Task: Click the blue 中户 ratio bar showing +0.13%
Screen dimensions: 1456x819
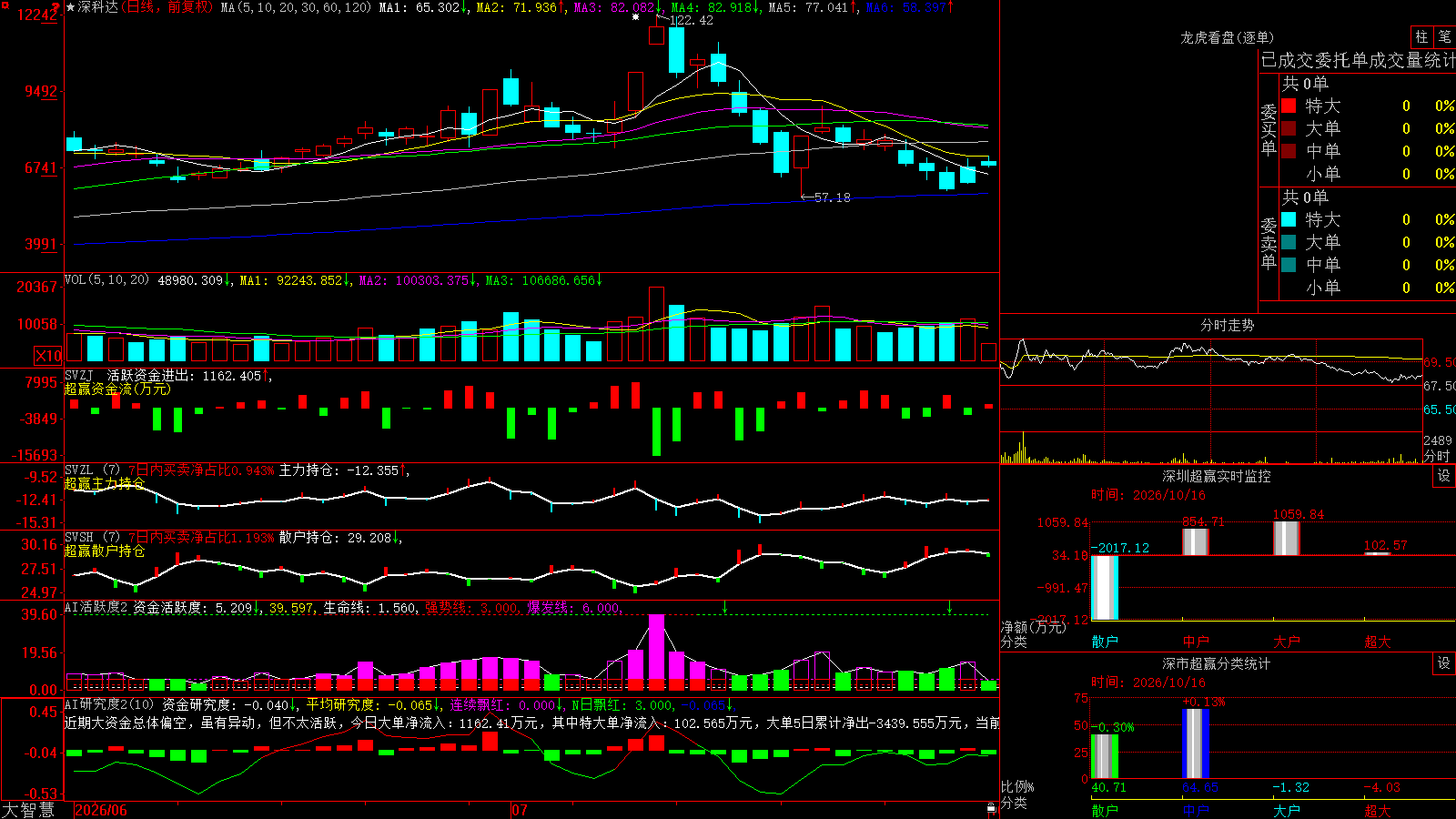Action: (1196, 743)
